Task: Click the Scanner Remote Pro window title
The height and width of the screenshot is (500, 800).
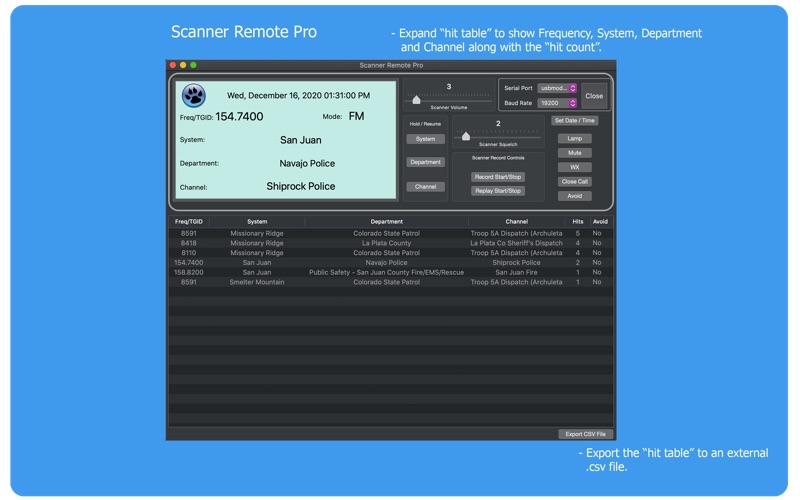Action: tap(391, 65)
